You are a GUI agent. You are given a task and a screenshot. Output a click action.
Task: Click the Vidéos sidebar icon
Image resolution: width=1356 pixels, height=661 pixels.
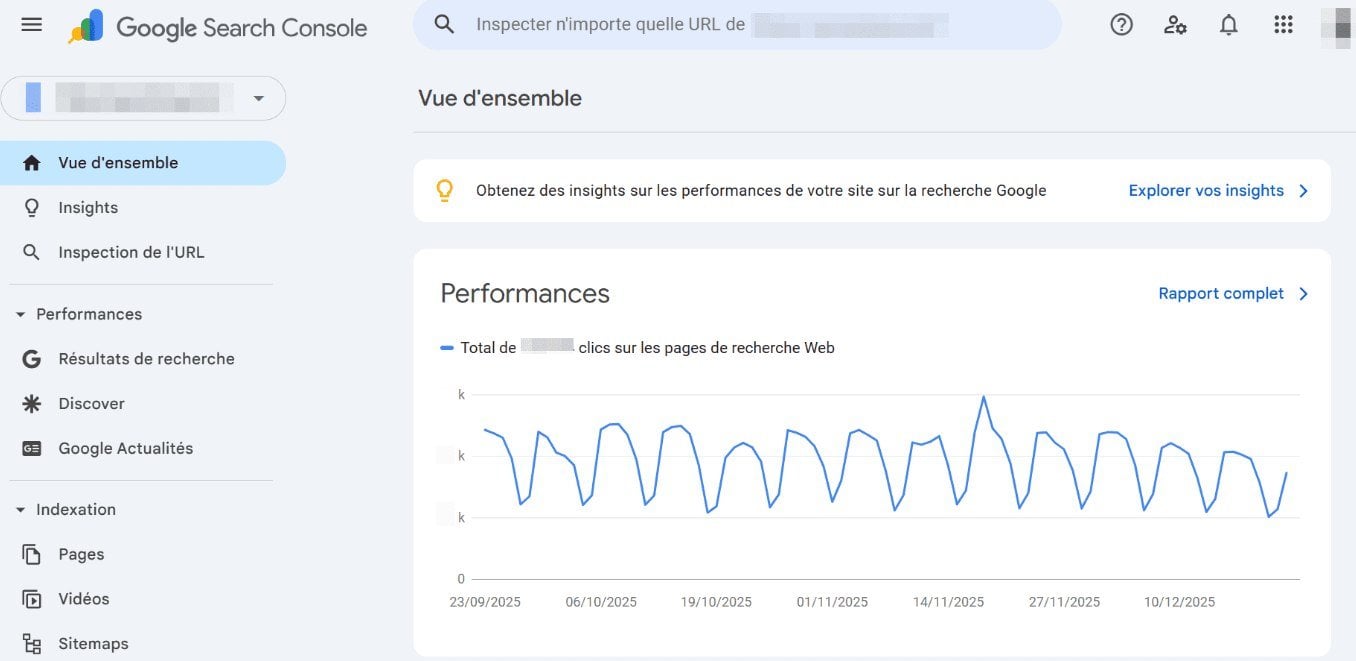coord(31,598)
